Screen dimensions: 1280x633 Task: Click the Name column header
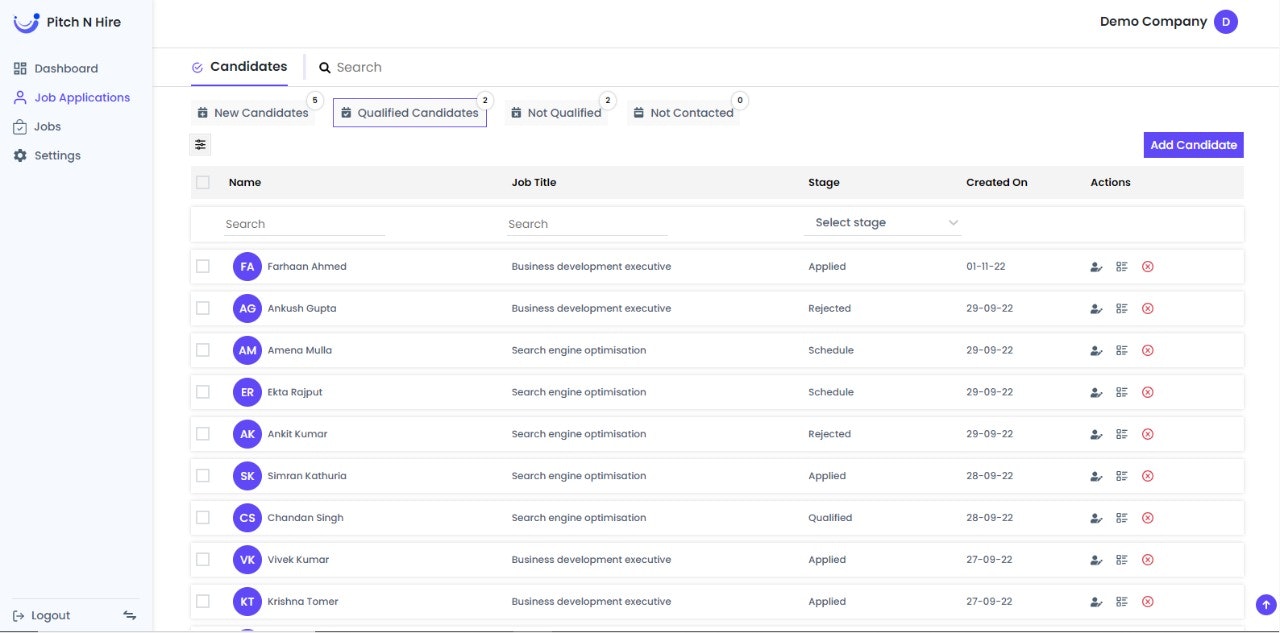pyautogui.click(x=245, y=183)
